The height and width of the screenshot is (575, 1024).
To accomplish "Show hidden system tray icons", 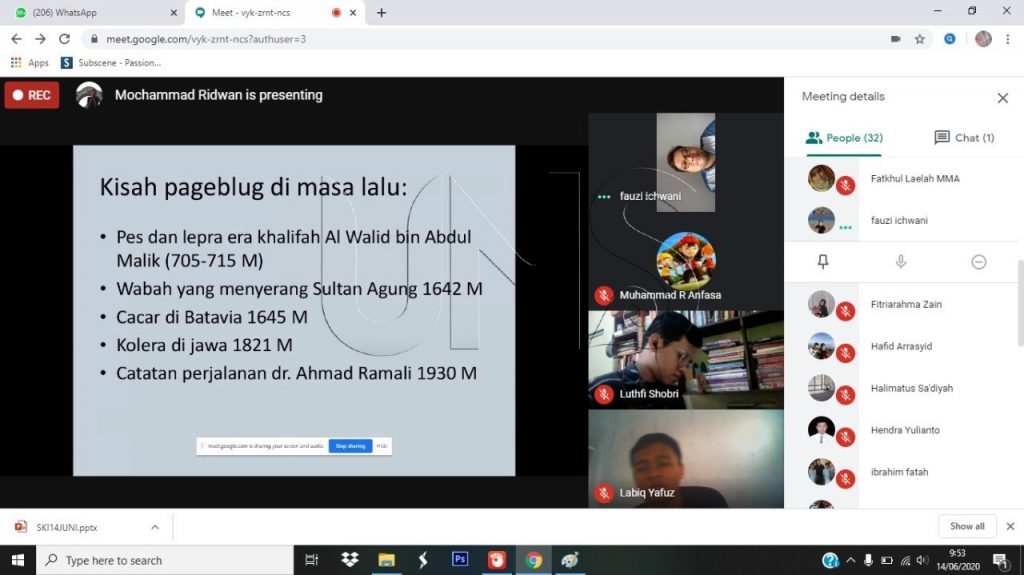I will (850, 560).
